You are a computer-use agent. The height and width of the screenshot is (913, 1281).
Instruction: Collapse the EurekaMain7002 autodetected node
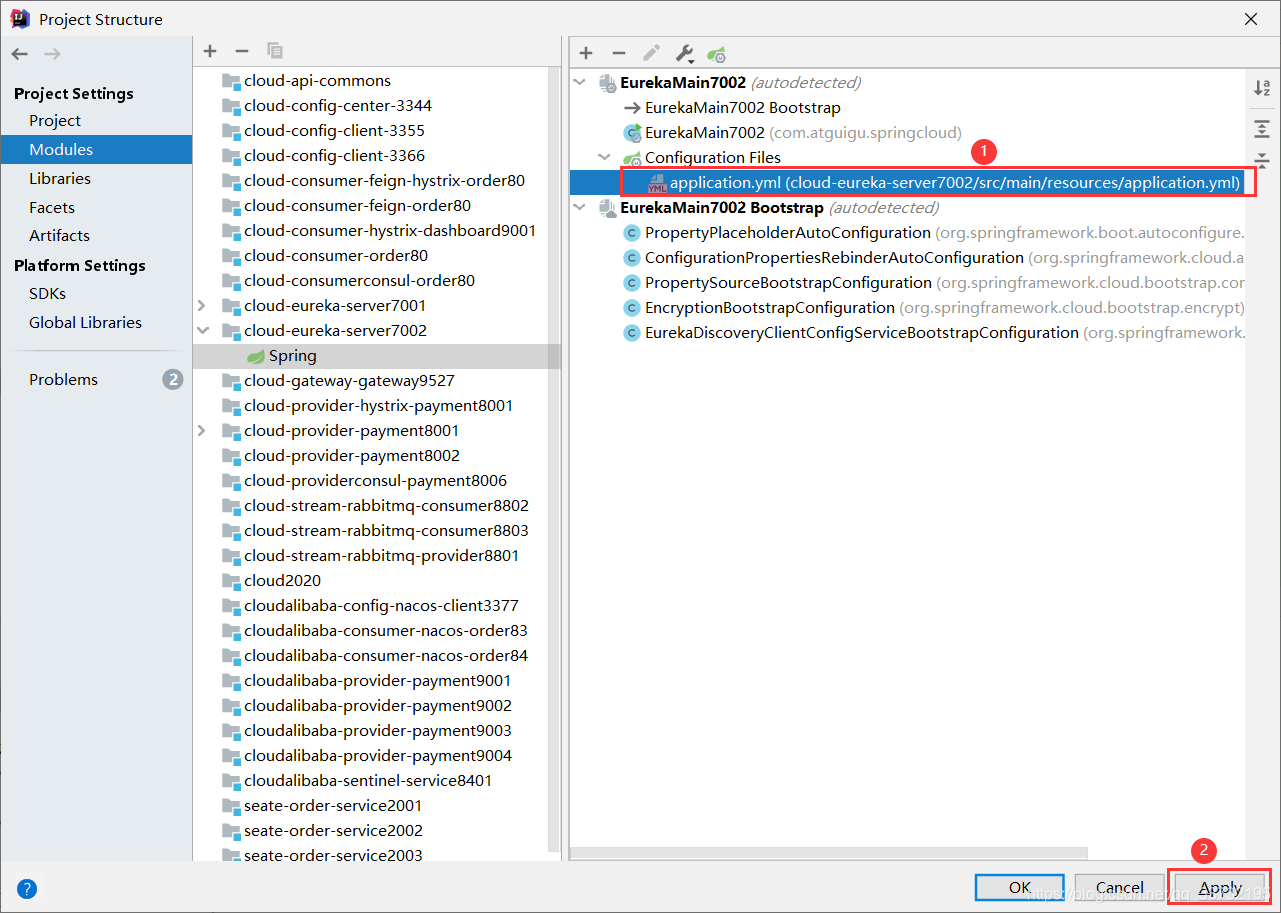coord(580,82)
